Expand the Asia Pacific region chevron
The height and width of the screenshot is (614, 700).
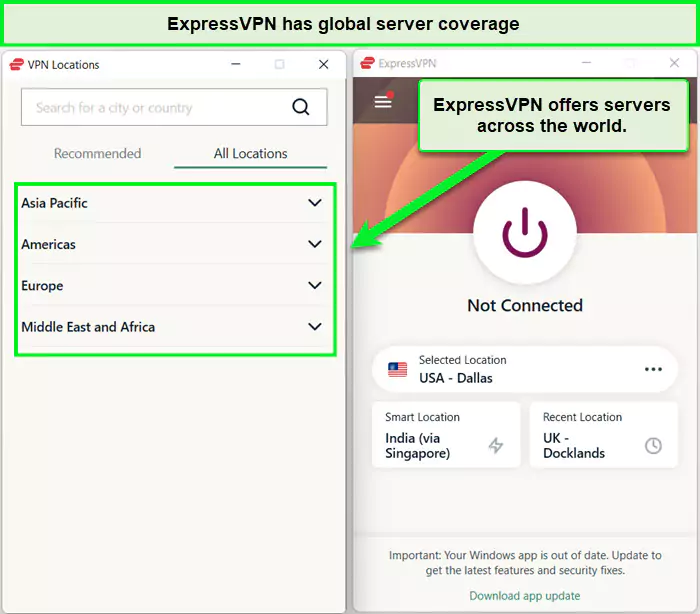[315, 203]
